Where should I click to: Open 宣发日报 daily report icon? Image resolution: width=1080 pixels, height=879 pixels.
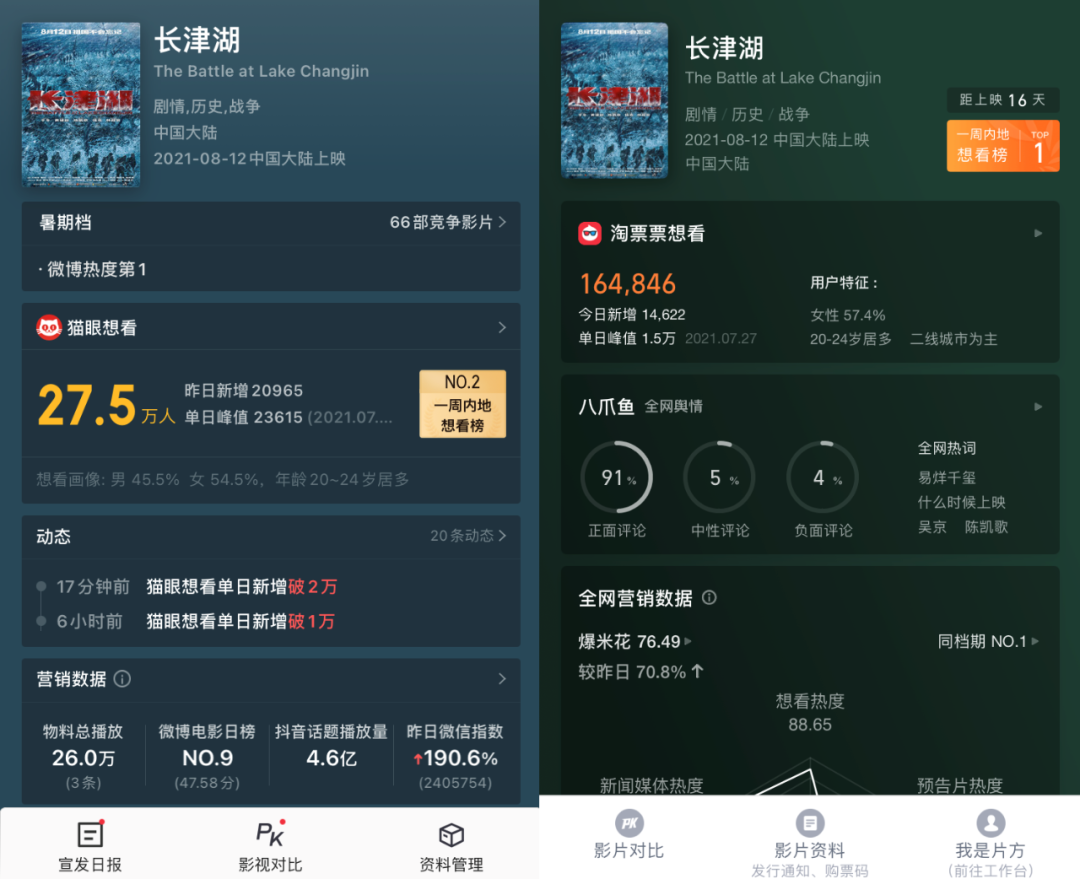pyautogui.click(x=90, y=834)
